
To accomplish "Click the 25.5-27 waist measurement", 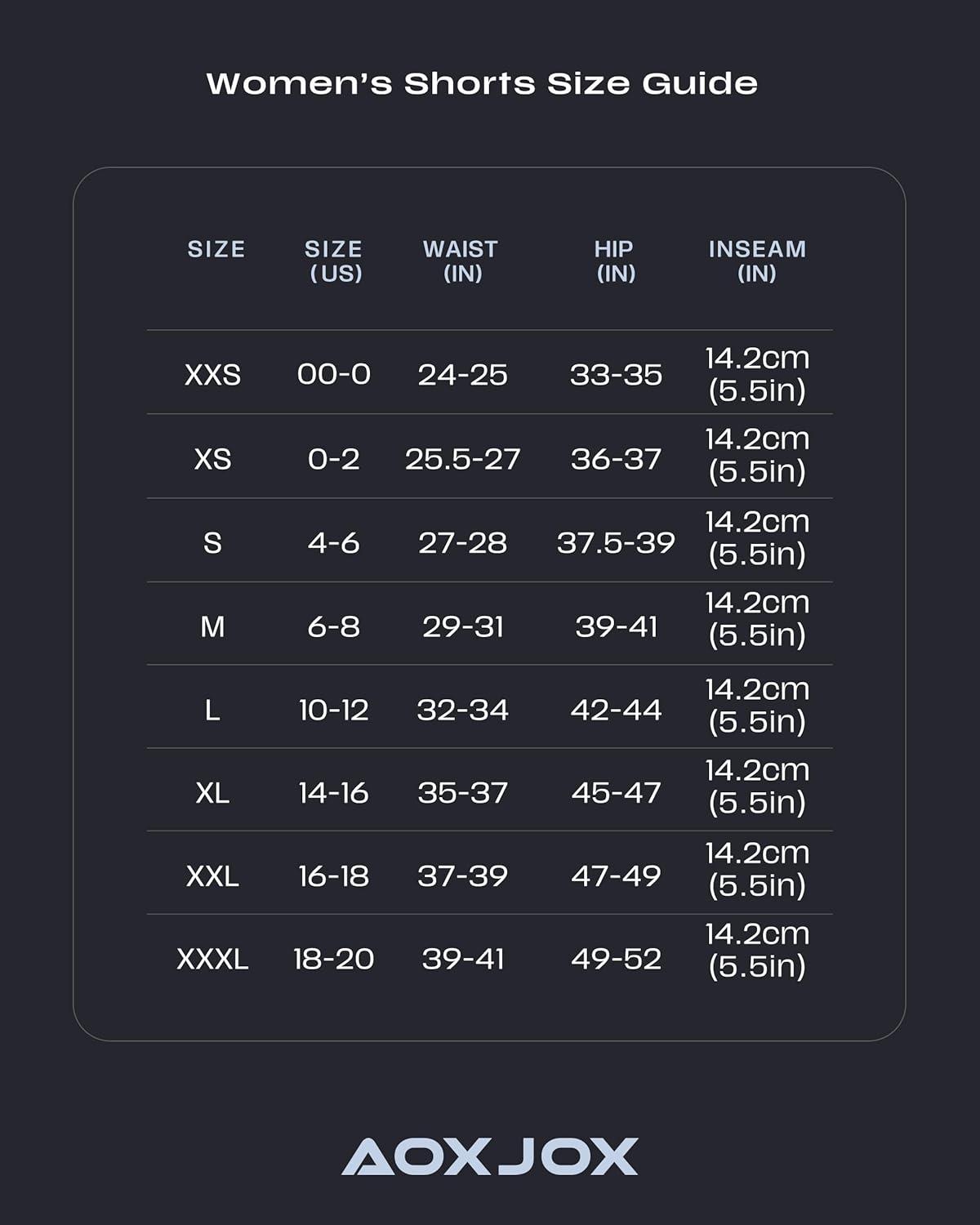I will coord(462,459).
